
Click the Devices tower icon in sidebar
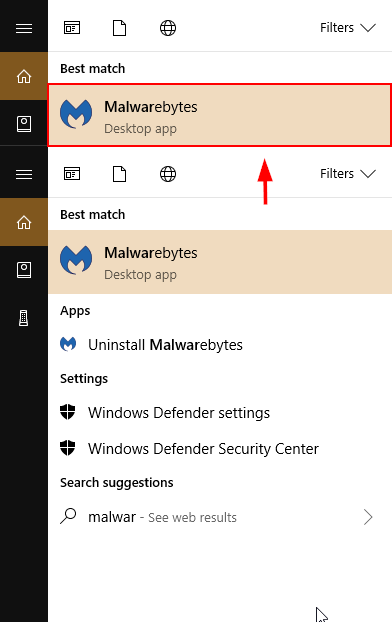coord(24,318)
